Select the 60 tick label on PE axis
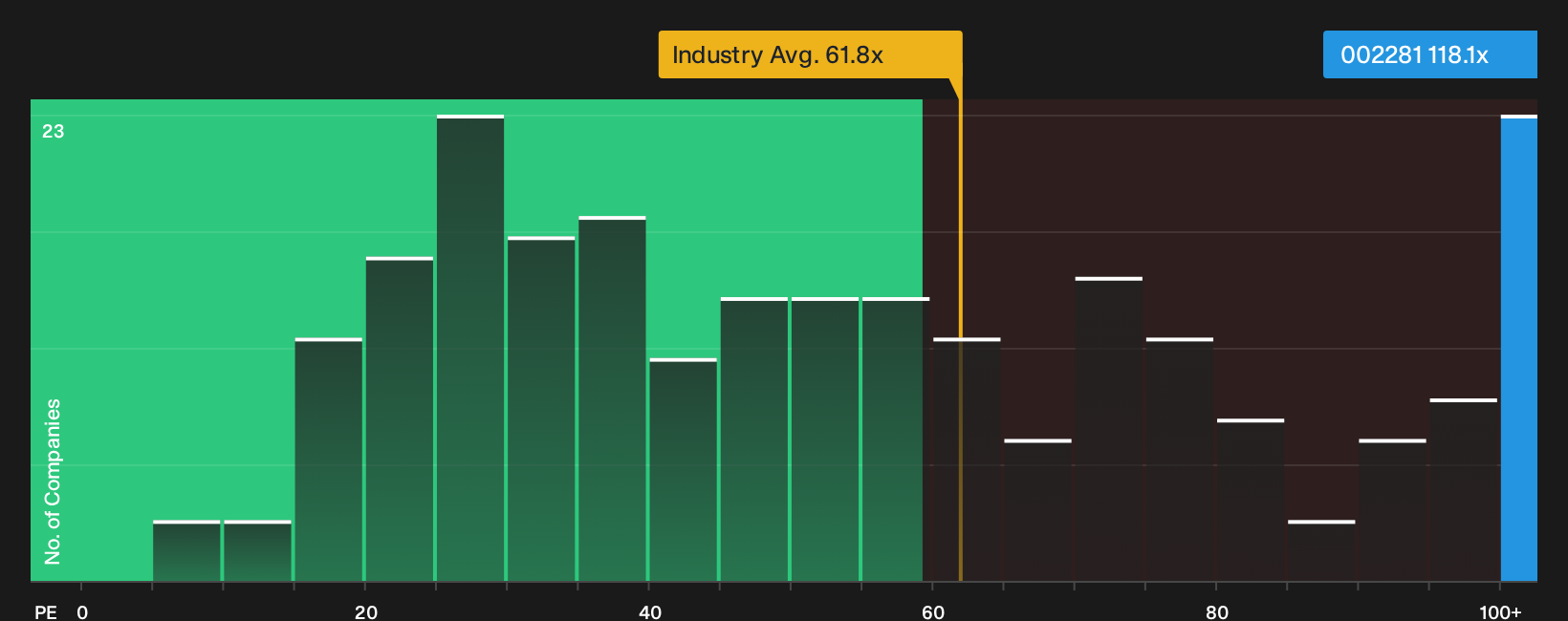The height and width of the screenshot is (621, 1568). (x=933, y=612)
